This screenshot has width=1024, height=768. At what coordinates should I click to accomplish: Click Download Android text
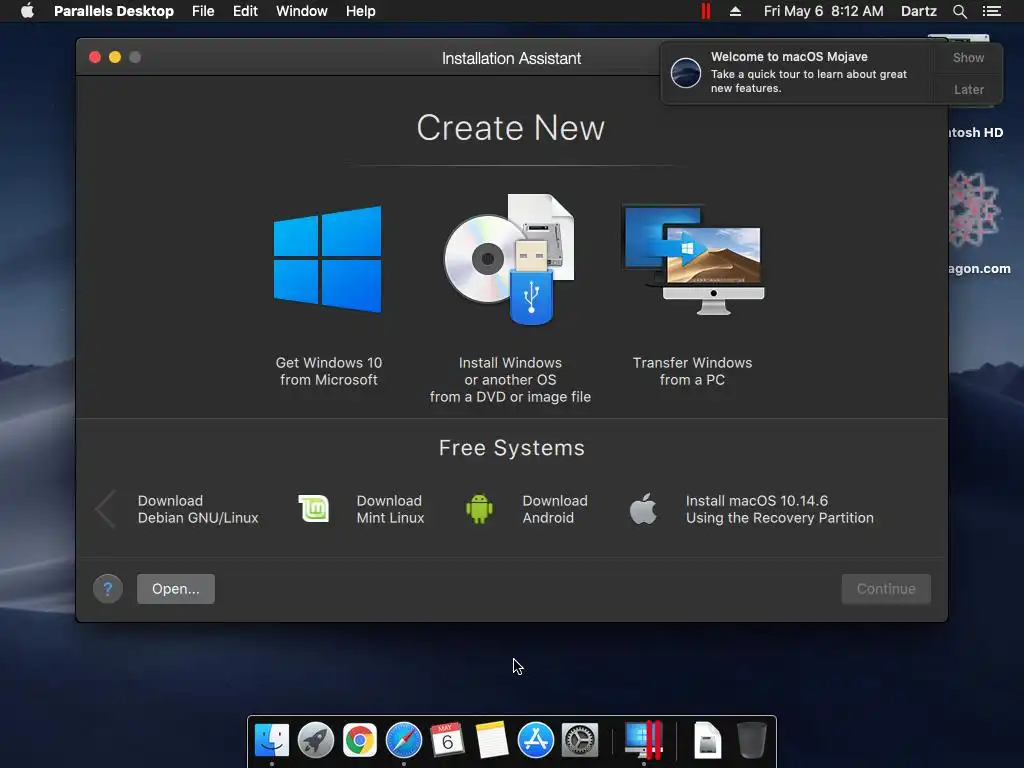pos(555,509)
